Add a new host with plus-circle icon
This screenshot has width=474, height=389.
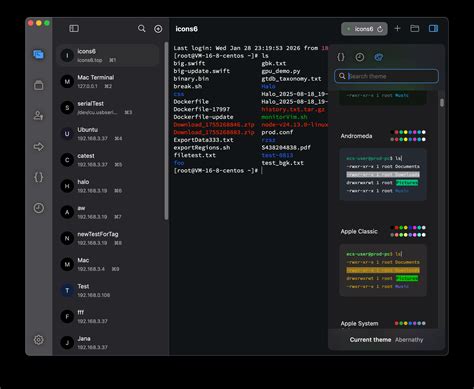pos(158,29)
